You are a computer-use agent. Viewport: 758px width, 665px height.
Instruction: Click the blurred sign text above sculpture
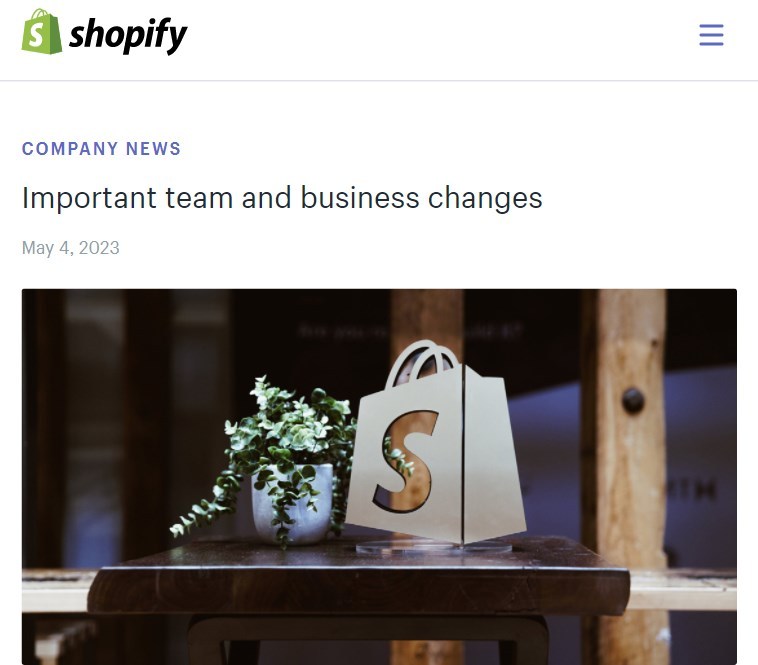(410, 331)
